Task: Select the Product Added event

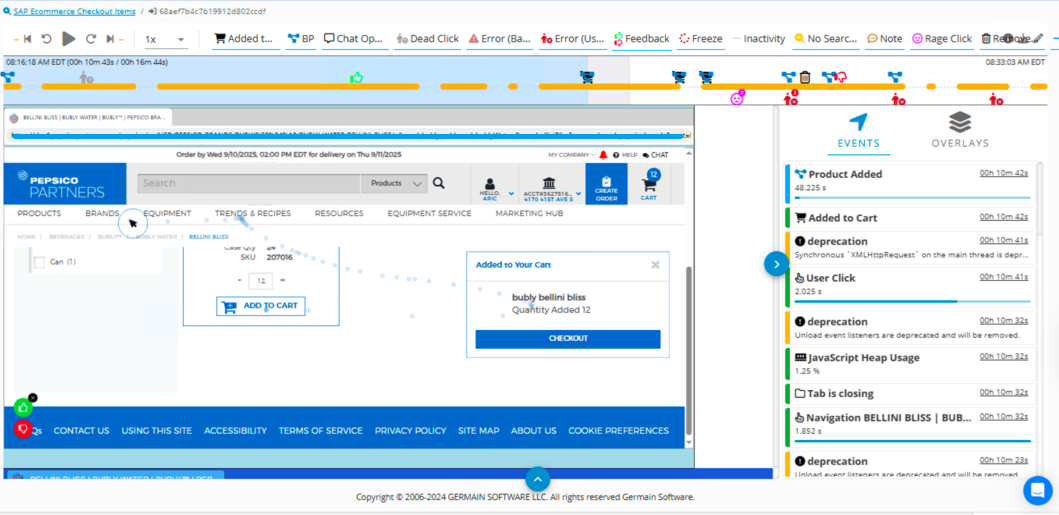Action: point(910,183)
